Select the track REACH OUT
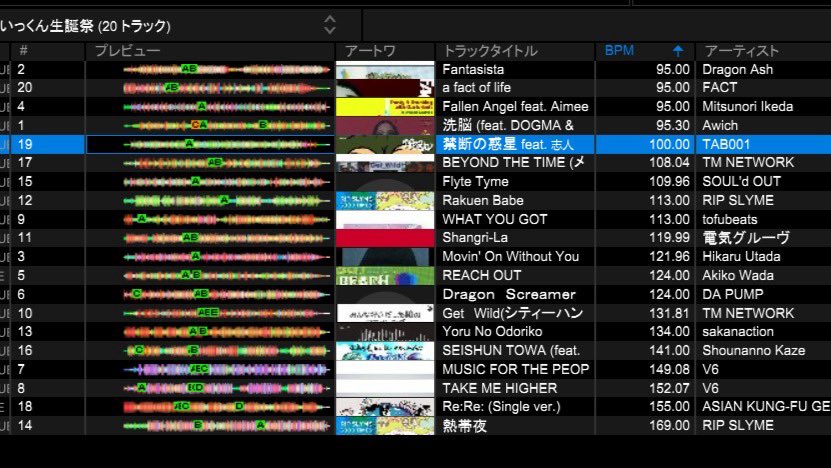 (x=482, y=276)
